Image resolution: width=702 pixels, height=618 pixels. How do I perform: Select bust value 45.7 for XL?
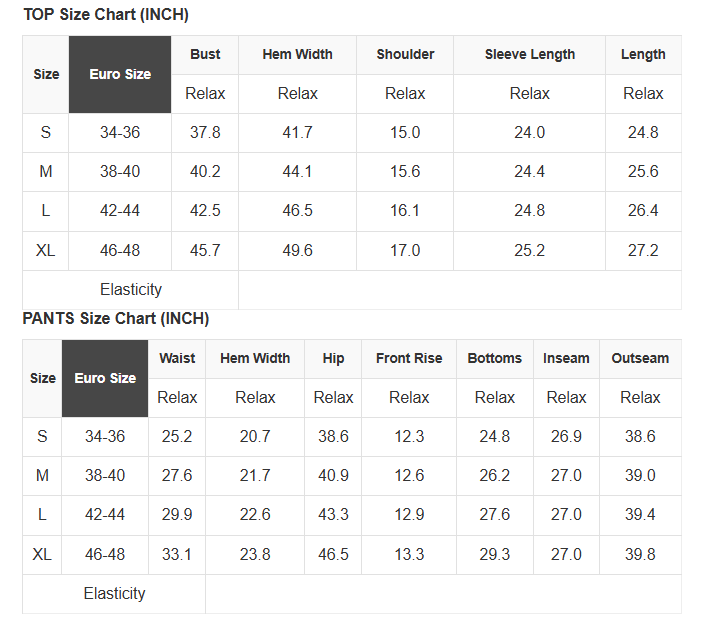(205, 250)
